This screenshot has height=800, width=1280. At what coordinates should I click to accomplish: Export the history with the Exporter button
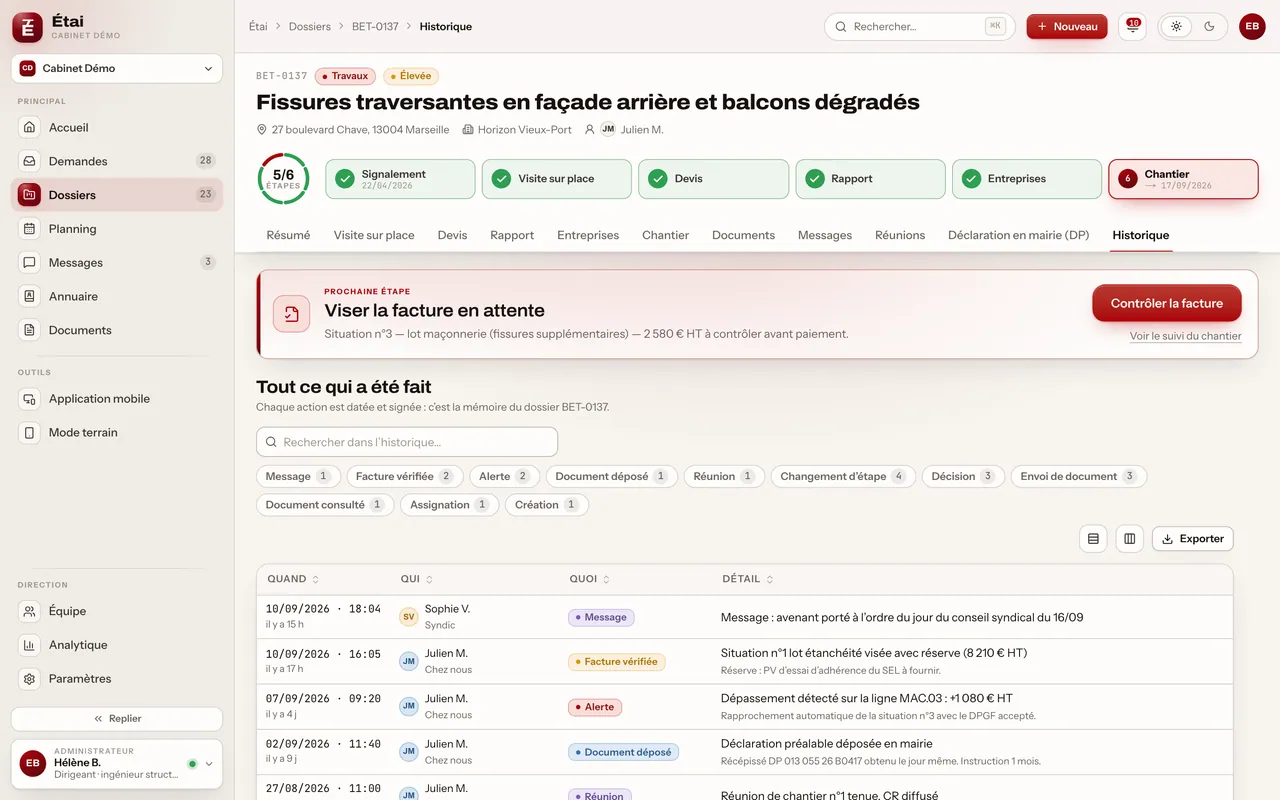tap(1193, 539)
